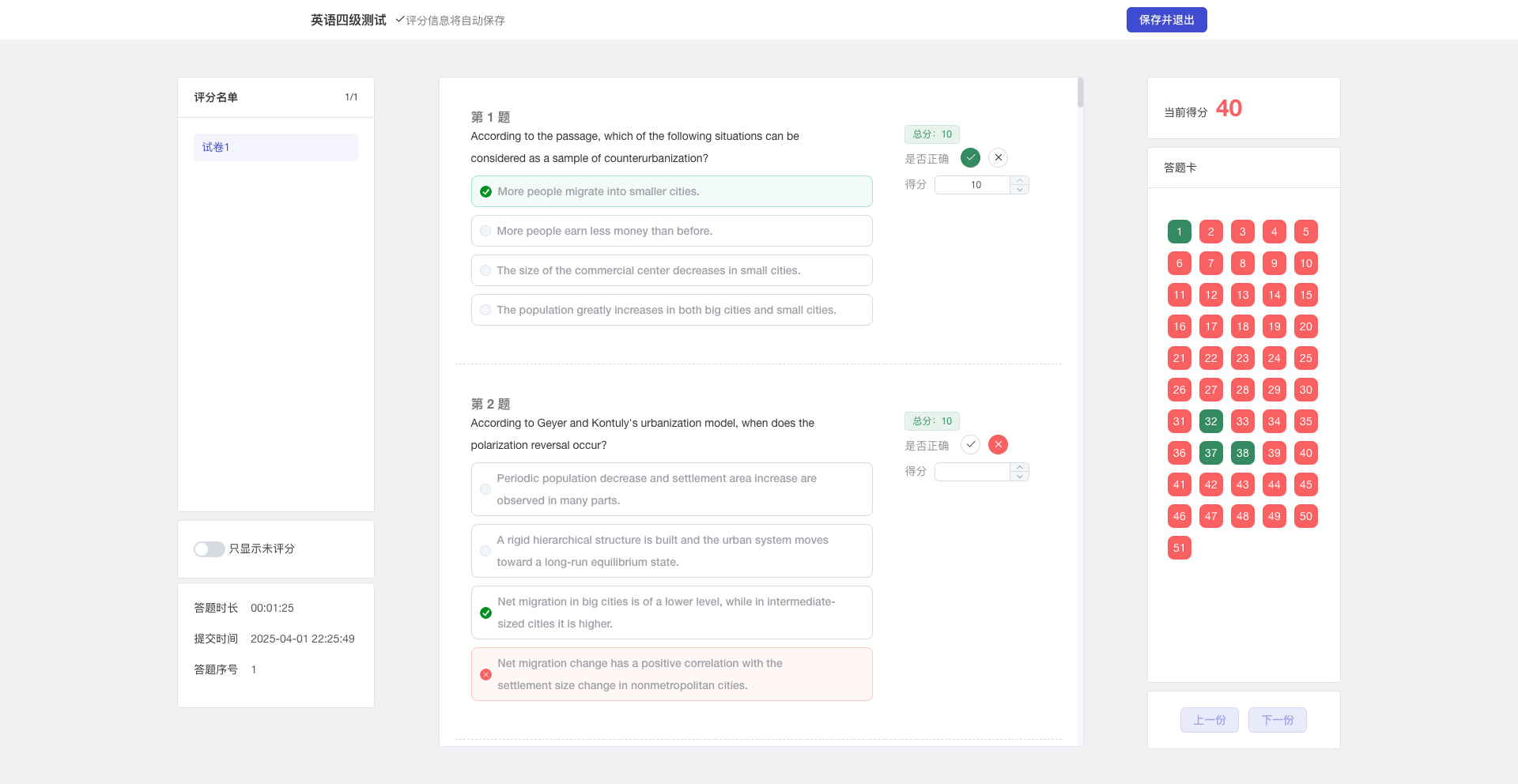Click the 保存并退出 button
Viewport: 1518px width, 784px height.
[1166, 20]
